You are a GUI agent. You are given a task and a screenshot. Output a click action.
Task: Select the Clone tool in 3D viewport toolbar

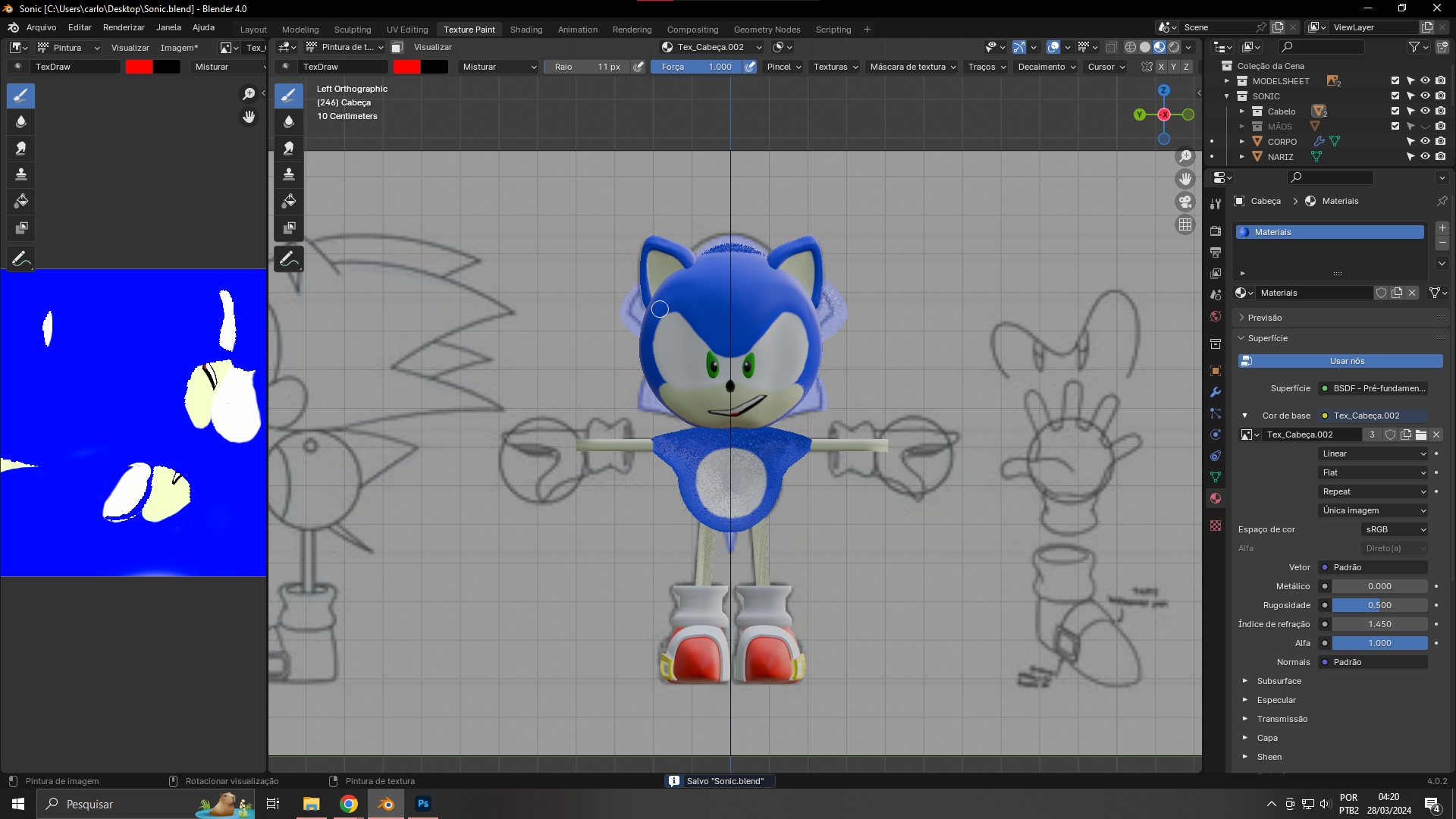click(x=289, y=174)
